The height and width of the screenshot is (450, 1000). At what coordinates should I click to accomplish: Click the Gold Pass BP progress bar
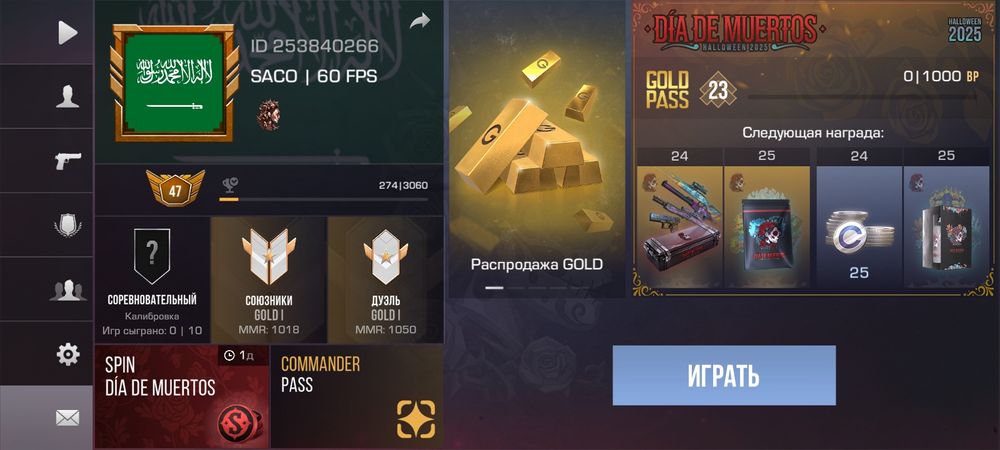click(862, 98)
